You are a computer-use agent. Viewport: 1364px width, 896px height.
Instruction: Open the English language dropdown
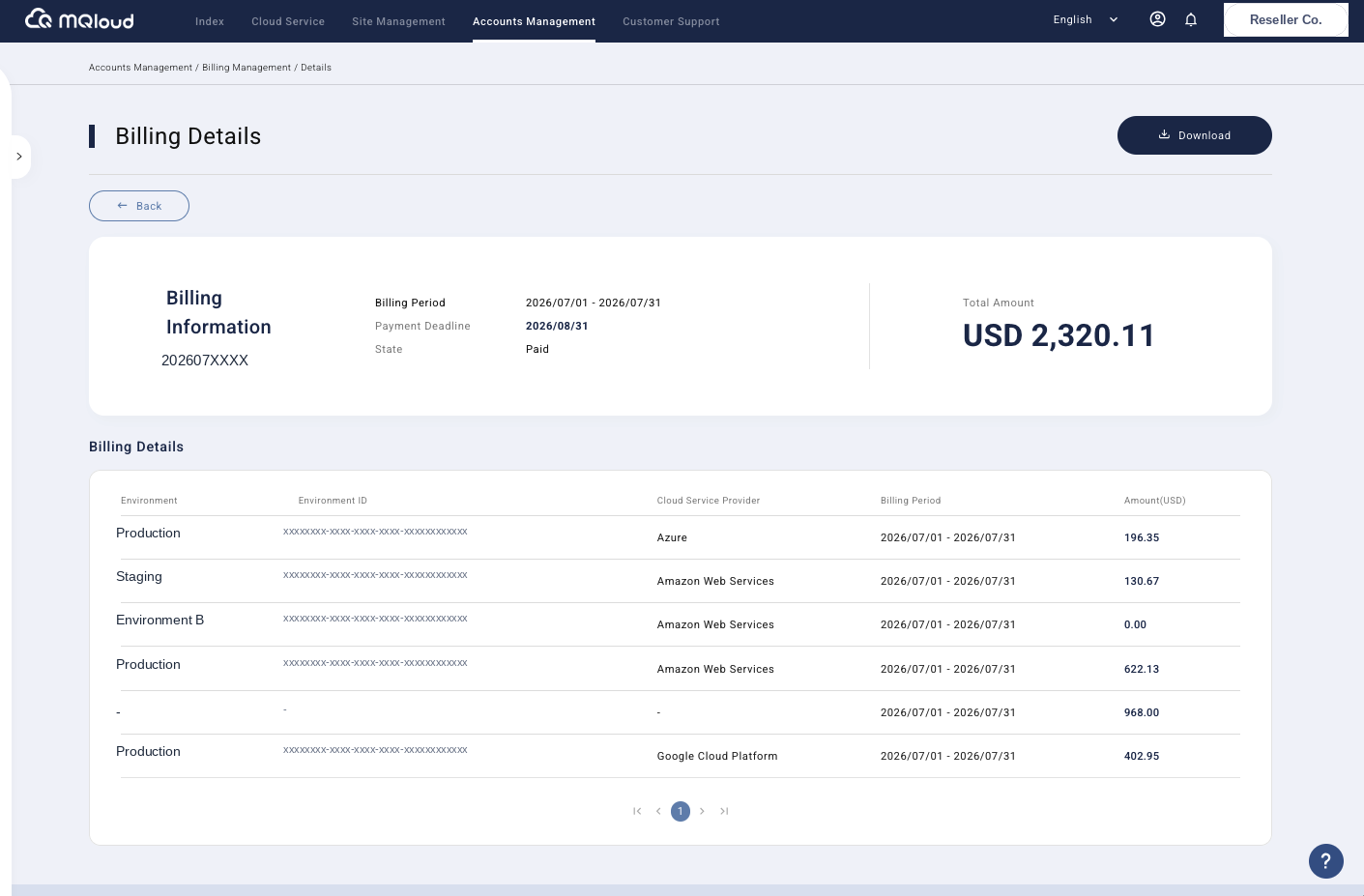pos(1086,19)
